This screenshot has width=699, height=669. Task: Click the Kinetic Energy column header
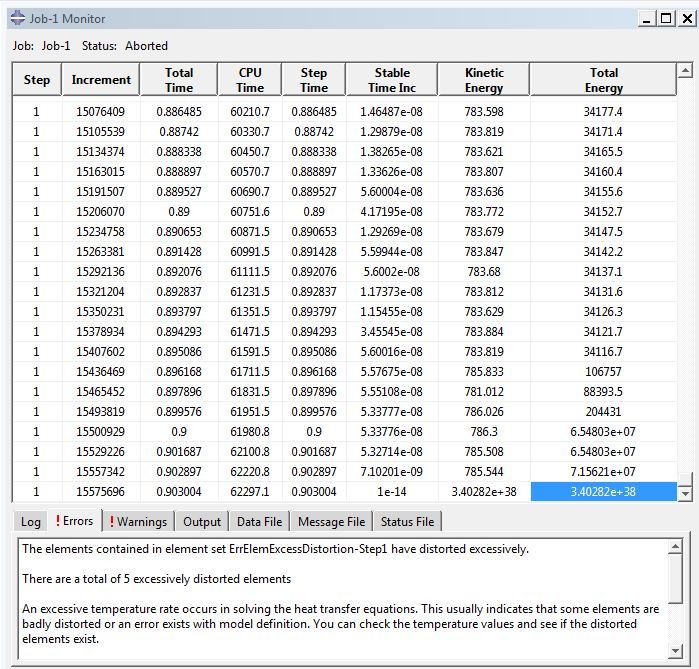pyautogui.click(x=484, y=80)
